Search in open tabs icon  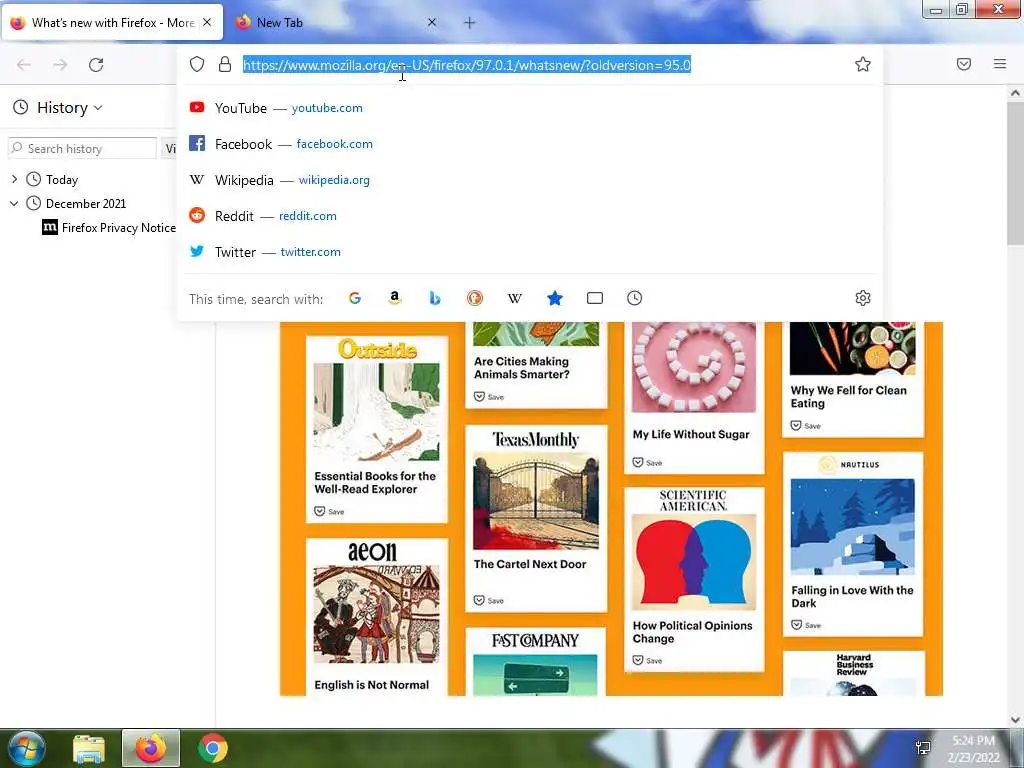[595, 298]
